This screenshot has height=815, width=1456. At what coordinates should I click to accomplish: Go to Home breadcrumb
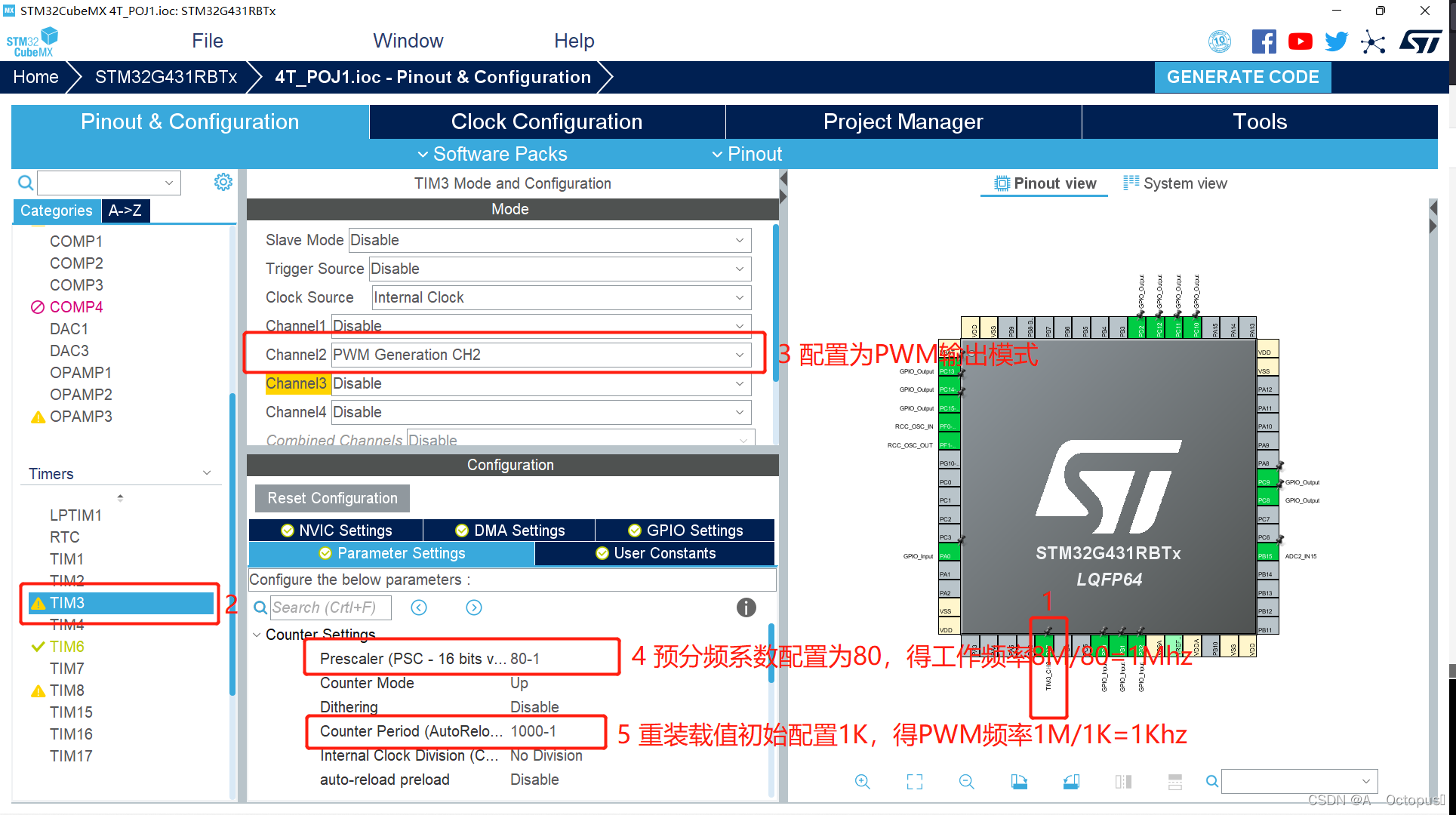tap(35, 77)
